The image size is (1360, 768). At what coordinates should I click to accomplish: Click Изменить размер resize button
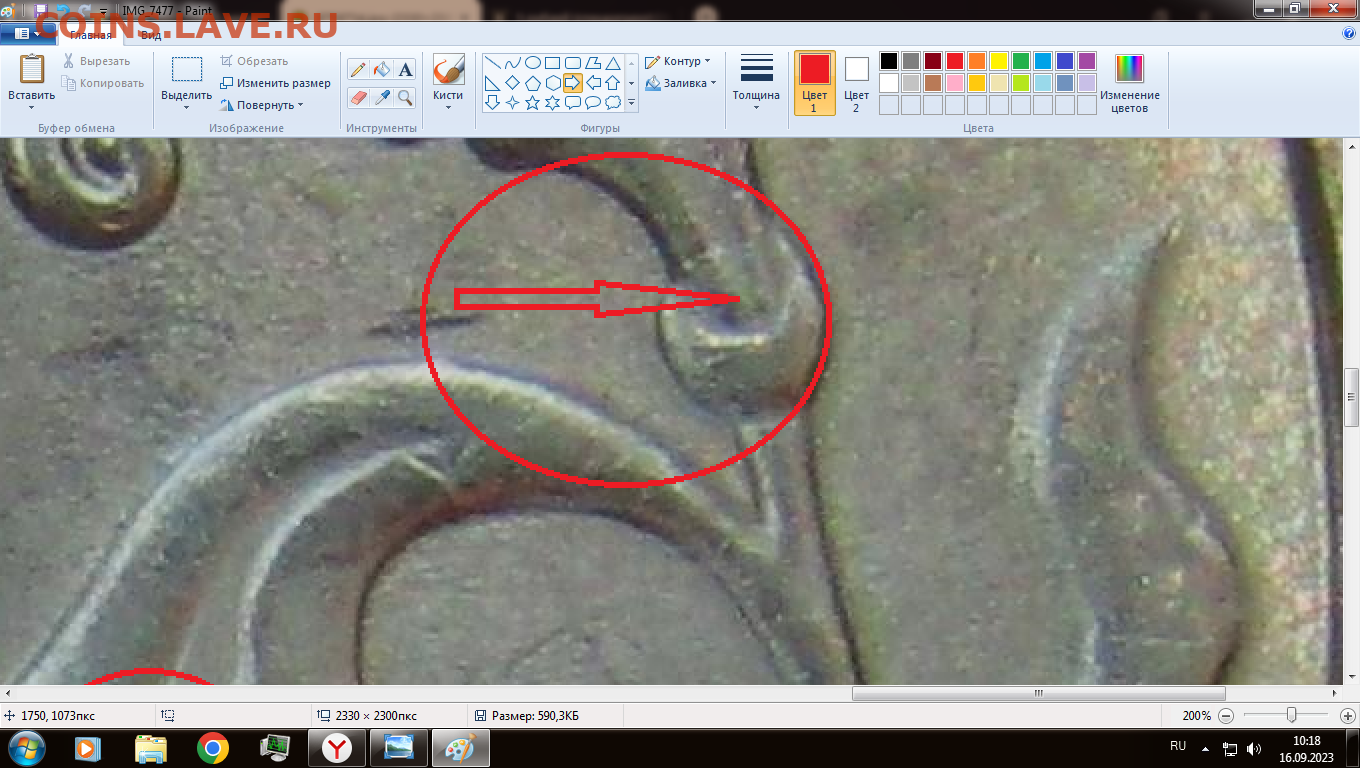click(x=275, y=83)
